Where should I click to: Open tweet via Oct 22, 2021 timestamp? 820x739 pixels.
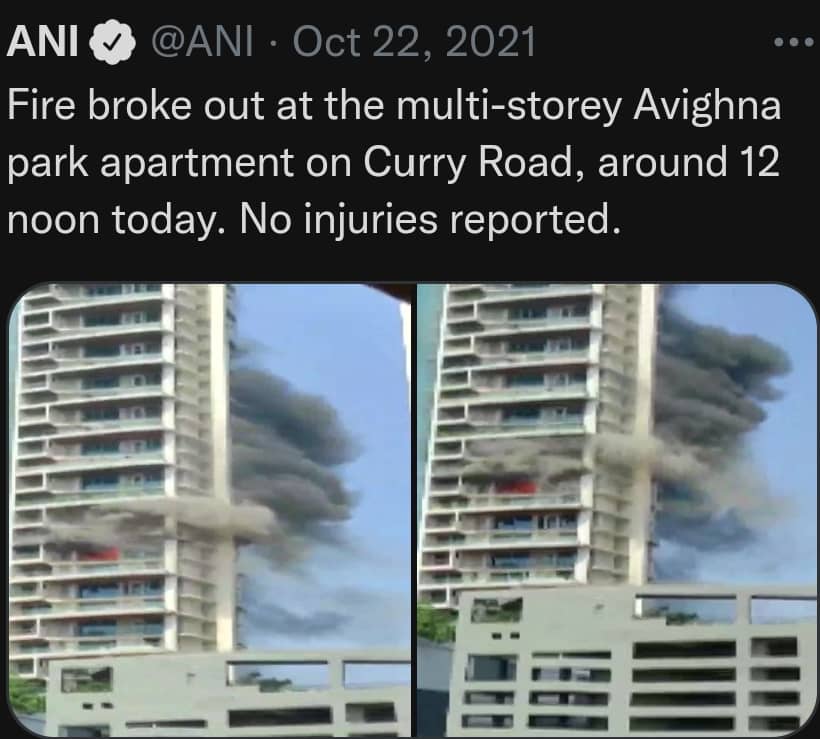415,41
